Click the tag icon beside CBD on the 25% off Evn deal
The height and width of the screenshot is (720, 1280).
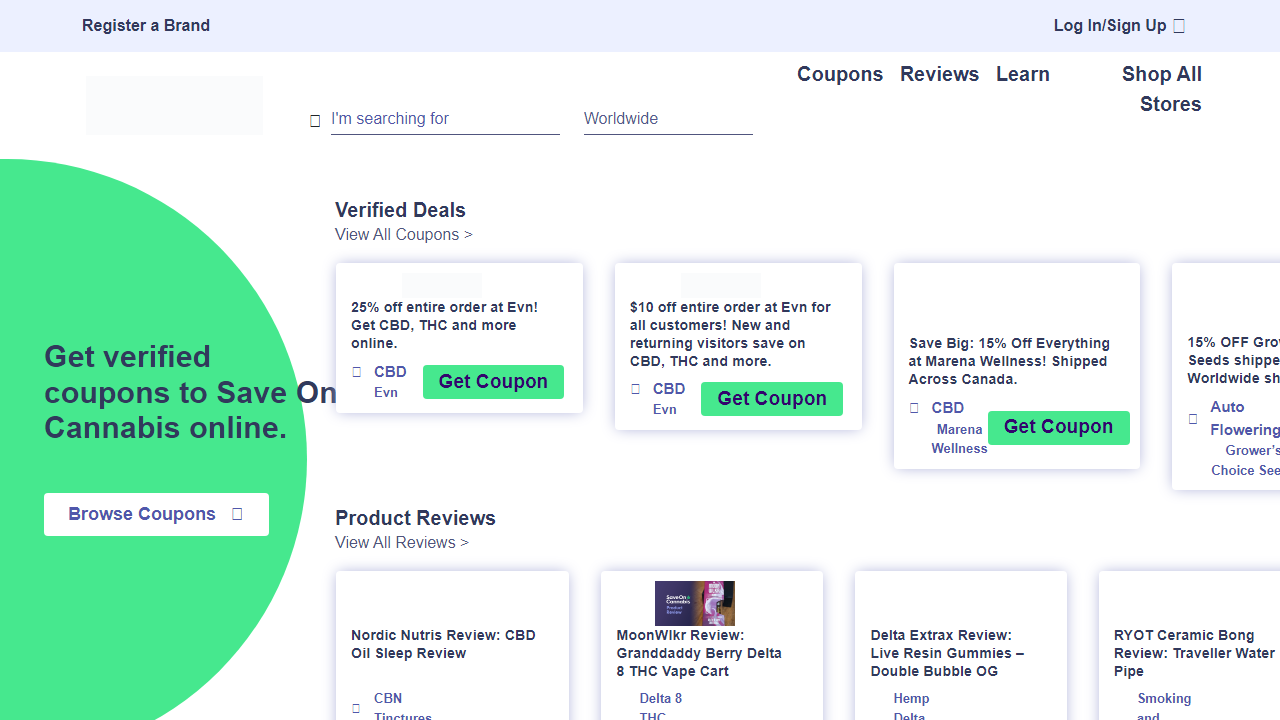click(357, 372)
